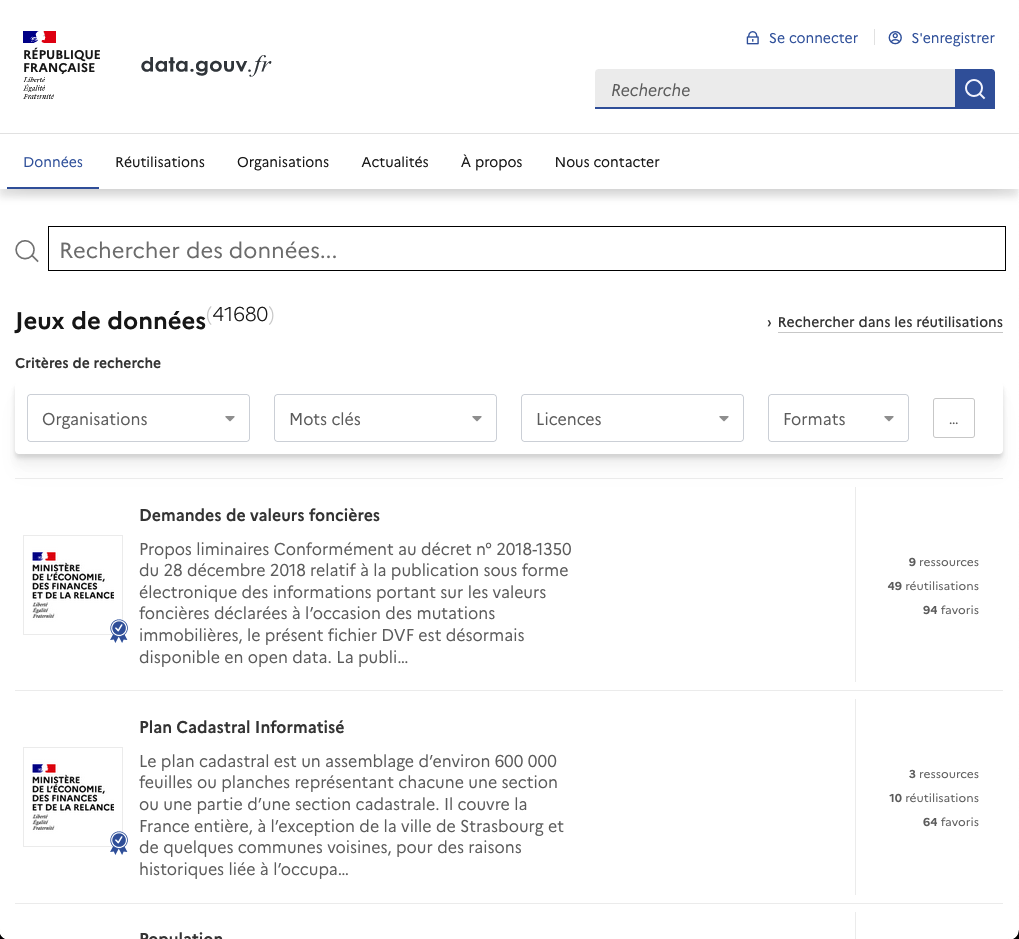Focus the Rechercher des données field
1019x939 pixels.
pos(527,249)
